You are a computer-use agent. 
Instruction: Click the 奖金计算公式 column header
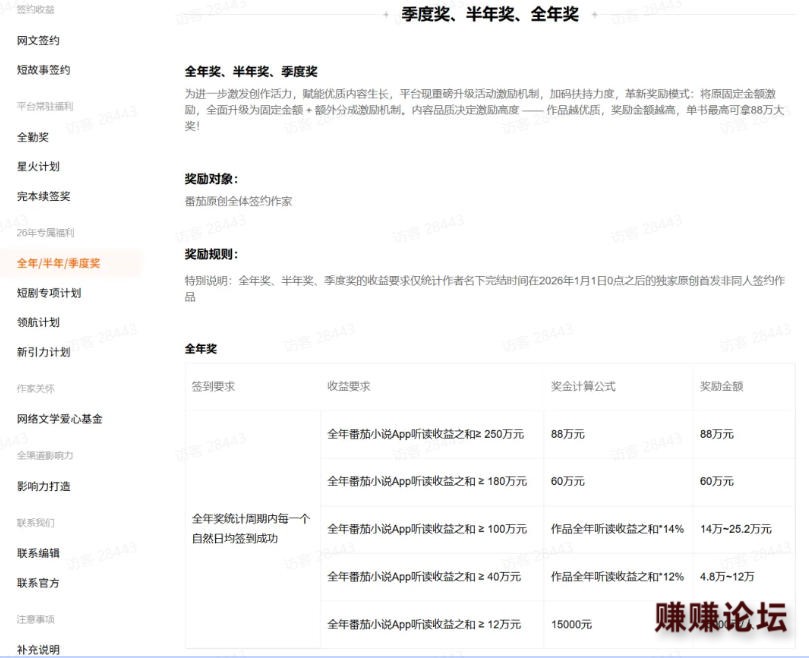(583, 386)
